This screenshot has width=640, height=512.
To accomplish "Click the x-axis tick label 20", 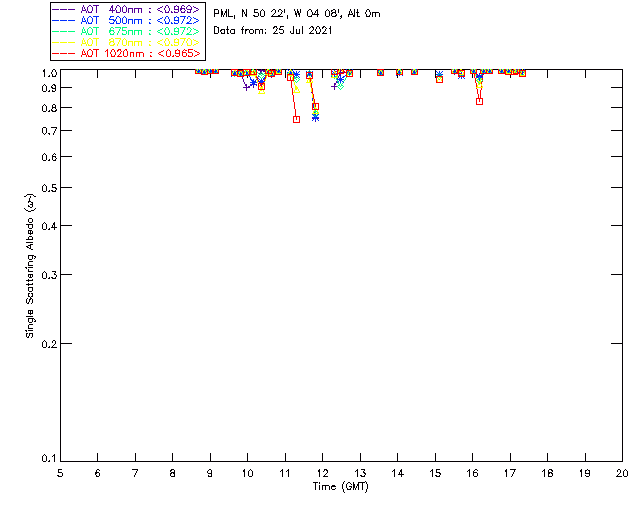I will (622, 473).
